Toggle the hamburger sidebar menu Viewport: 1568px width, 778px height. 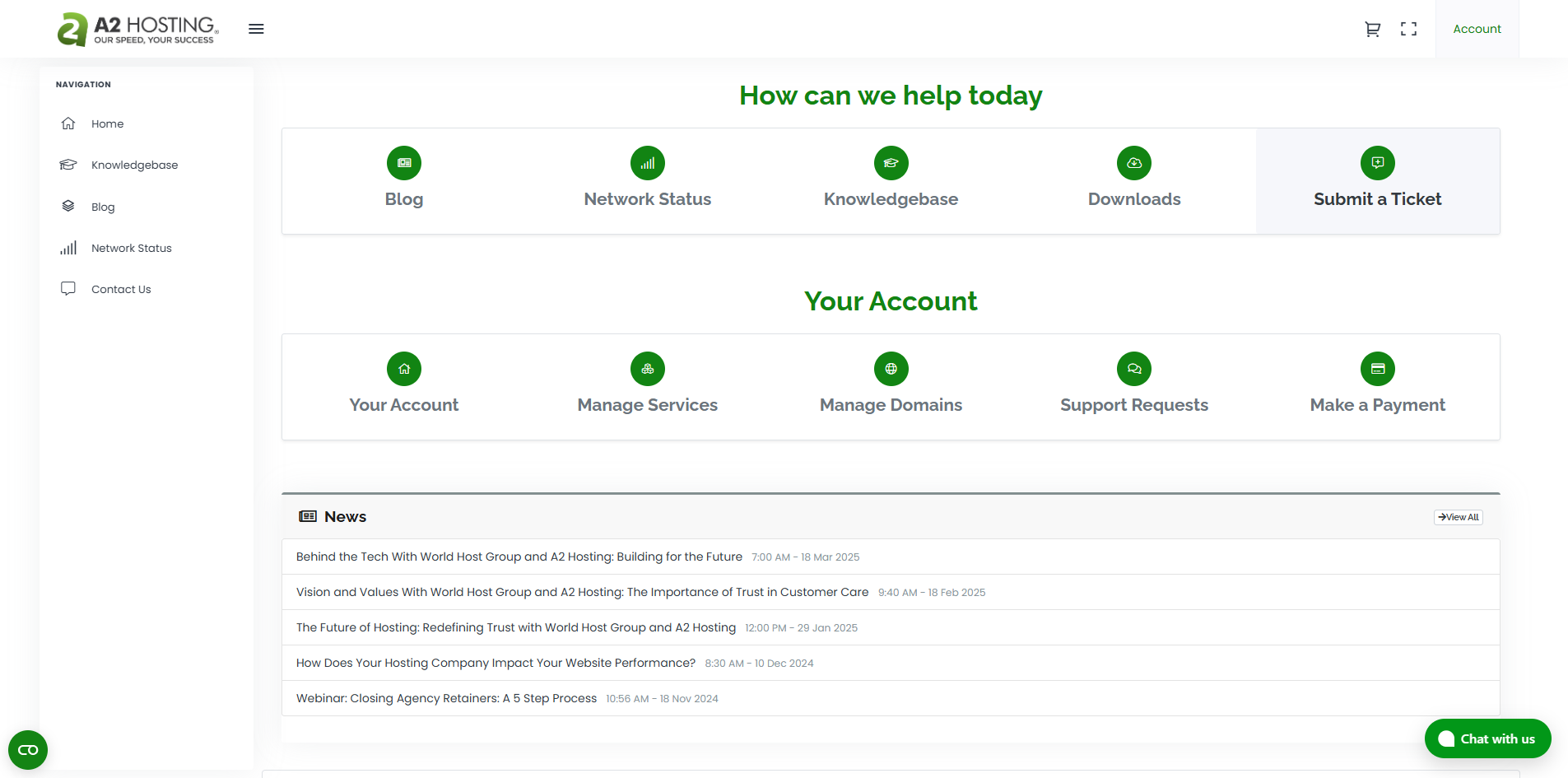(256, 29)
